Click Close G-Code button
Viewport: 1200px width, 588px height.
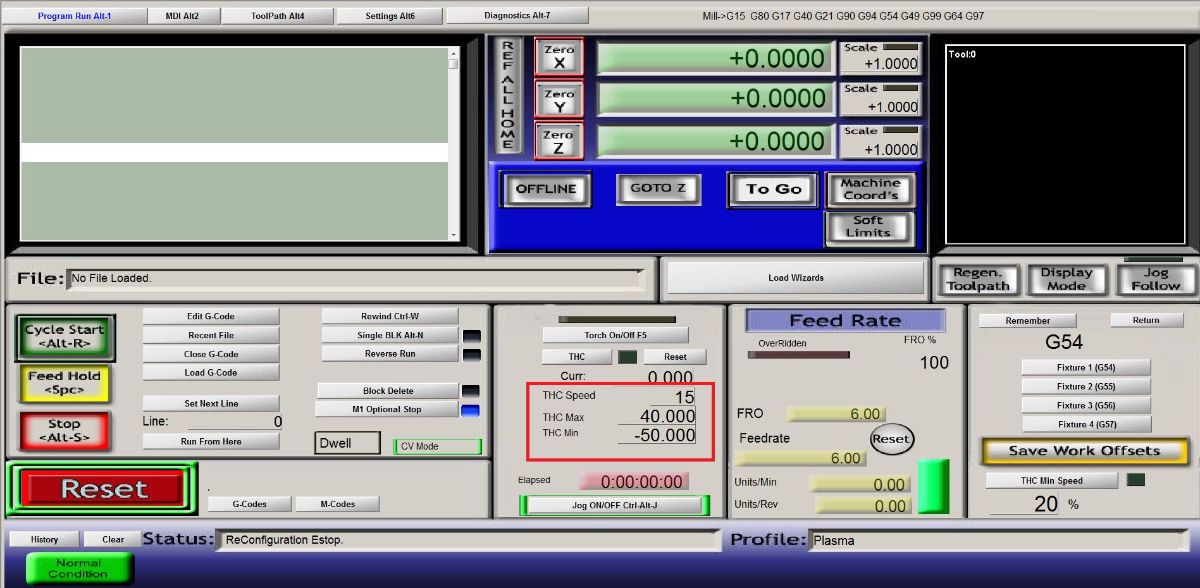point(211,354)
